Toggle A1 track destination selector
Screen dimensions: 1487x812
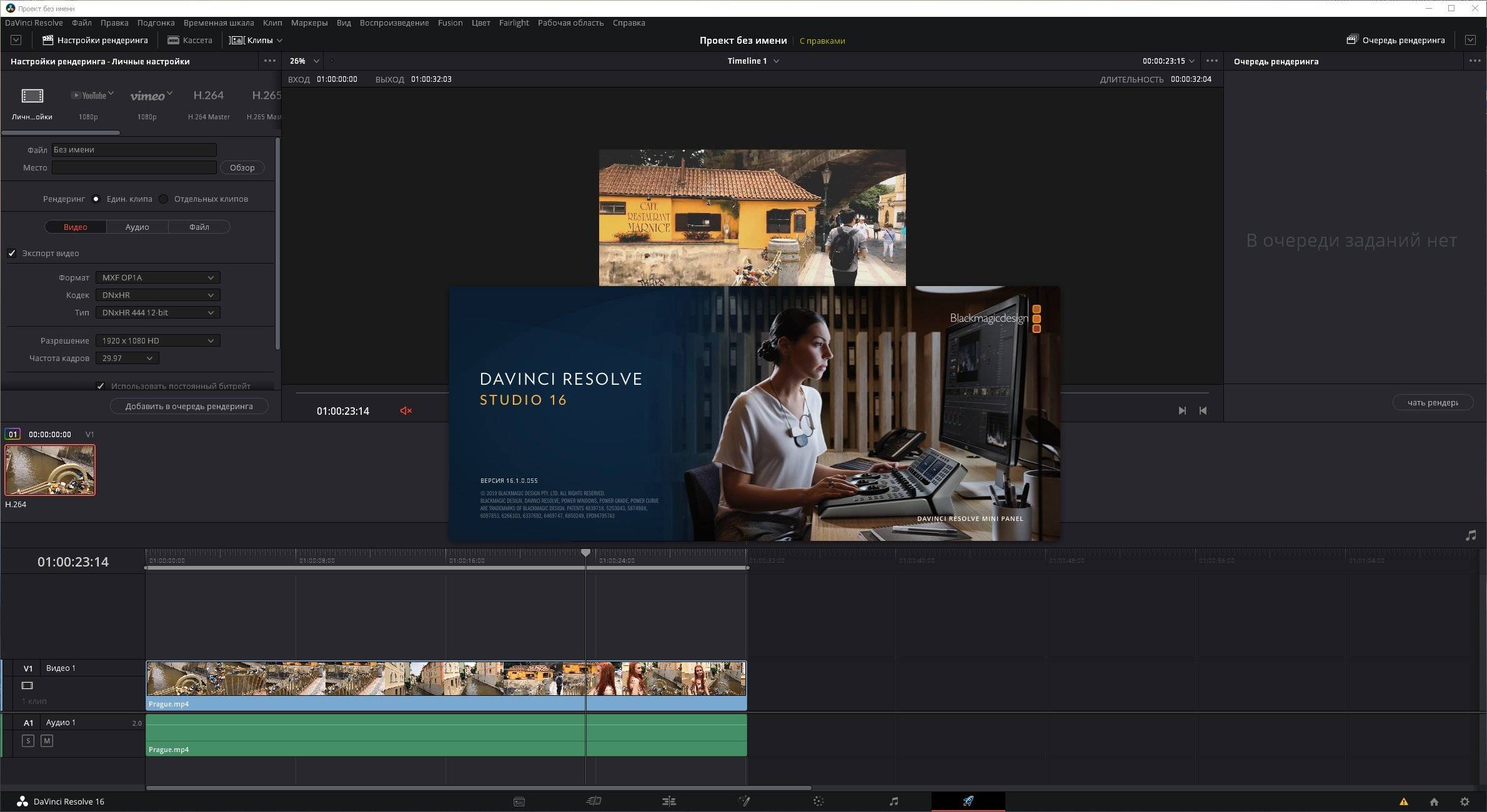(27, 723)
